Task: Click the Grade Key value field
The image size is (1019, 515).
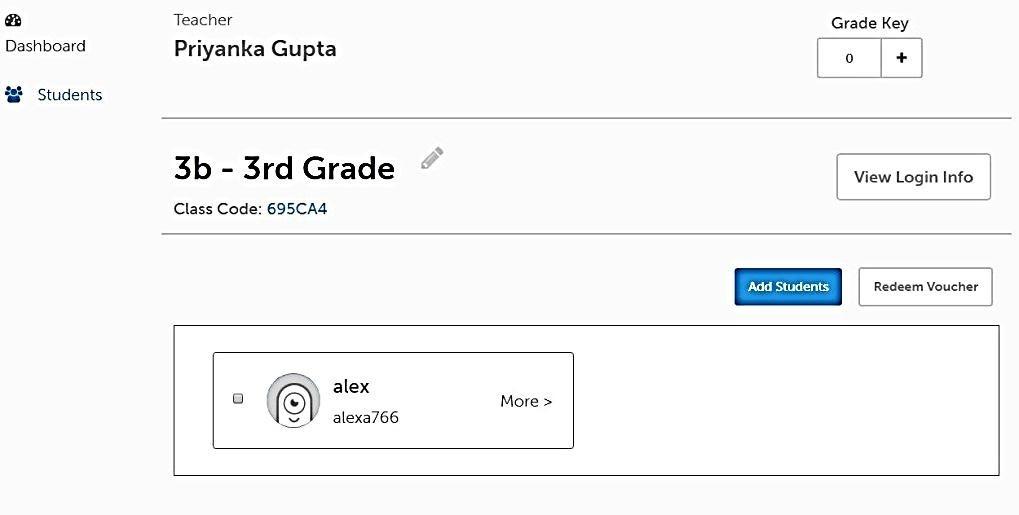Action: (x=849, y=58)
